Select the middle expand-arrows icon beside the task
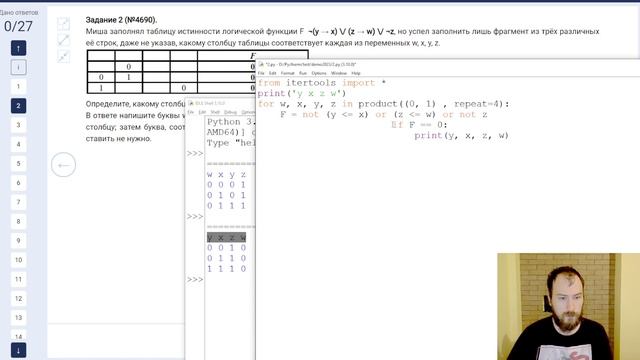 [63, 40]
